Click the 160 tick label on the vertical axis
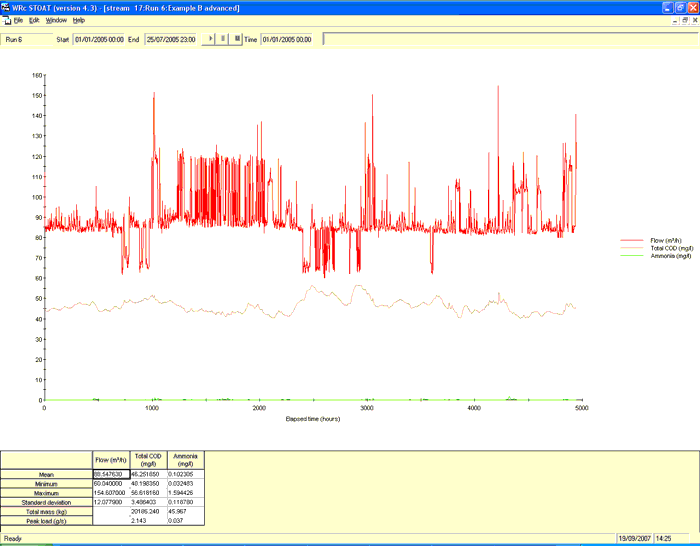The image size is (700, 546). pyautogui.click(x=37, y=75)
